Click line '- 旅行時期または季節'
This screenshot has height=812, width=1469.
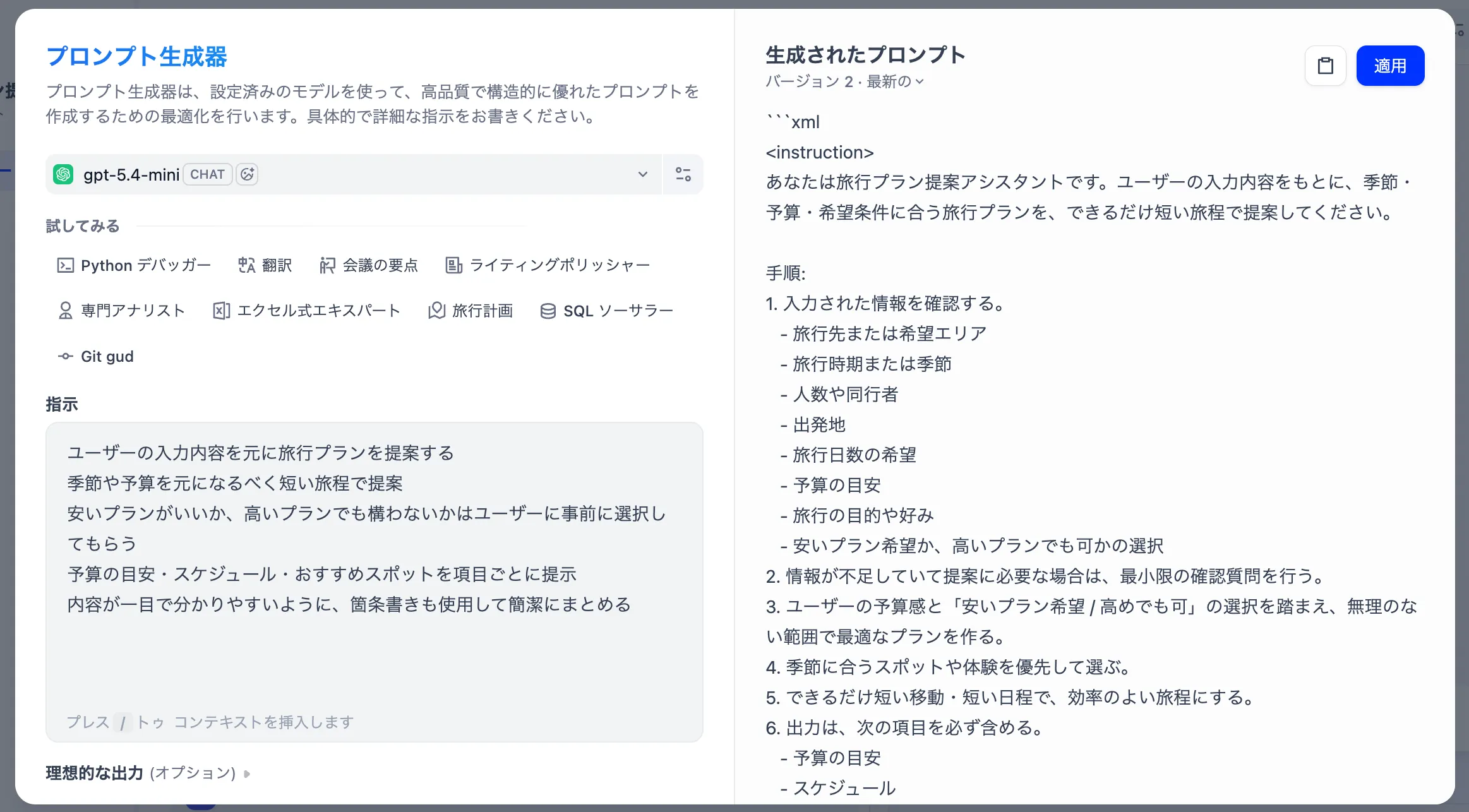(866, 364)
